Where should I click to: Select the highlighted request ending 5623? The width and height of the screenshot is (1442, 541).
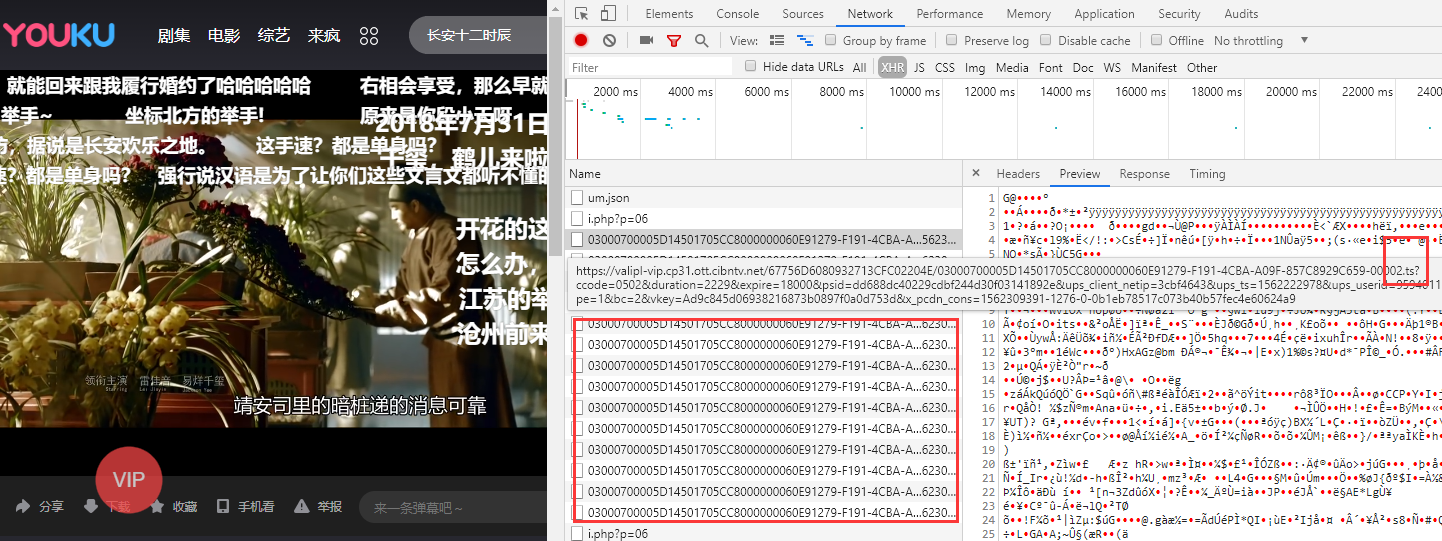pos(763,239)
